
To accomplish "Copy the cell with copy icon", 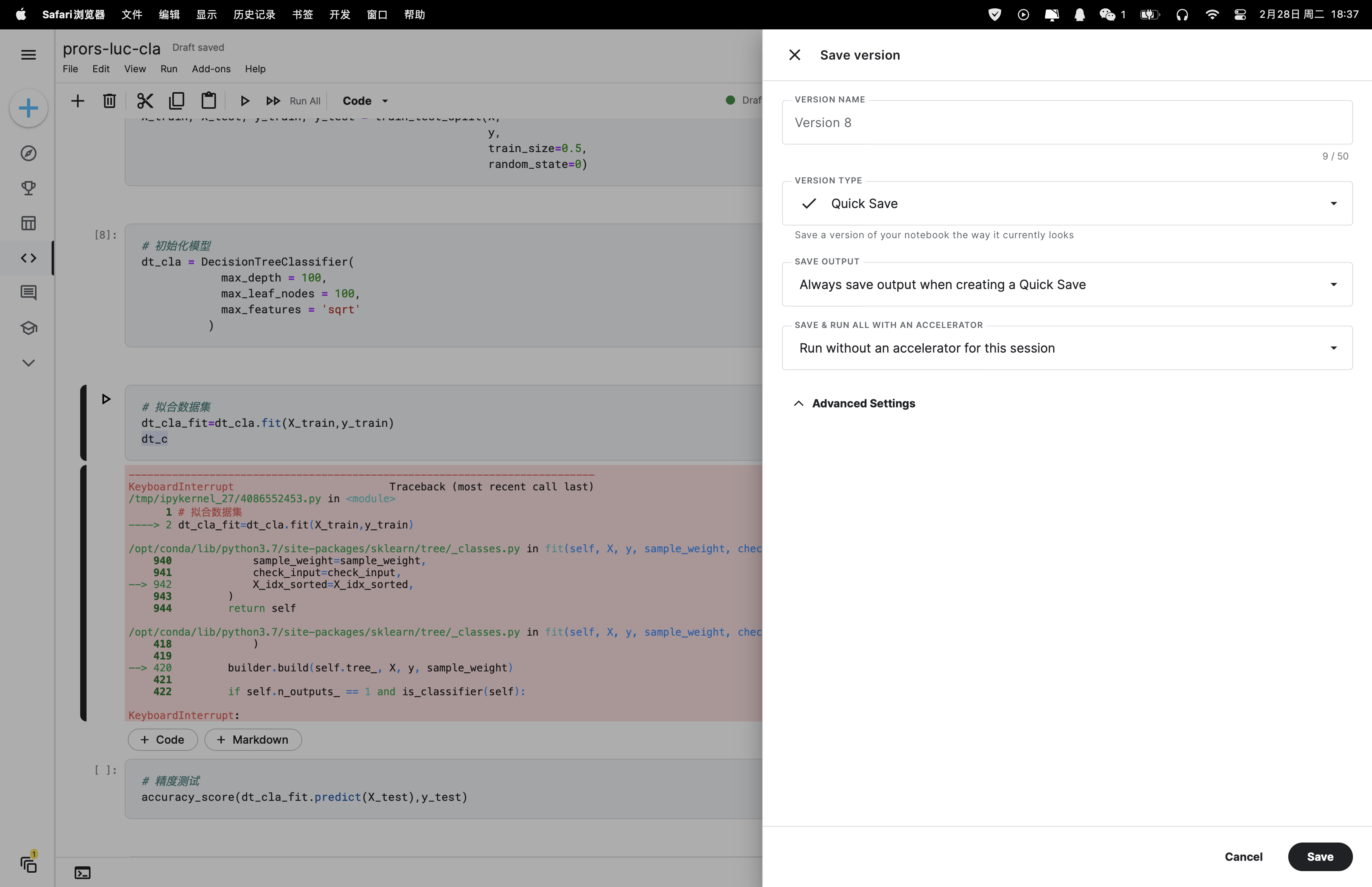I will [177, 101].
